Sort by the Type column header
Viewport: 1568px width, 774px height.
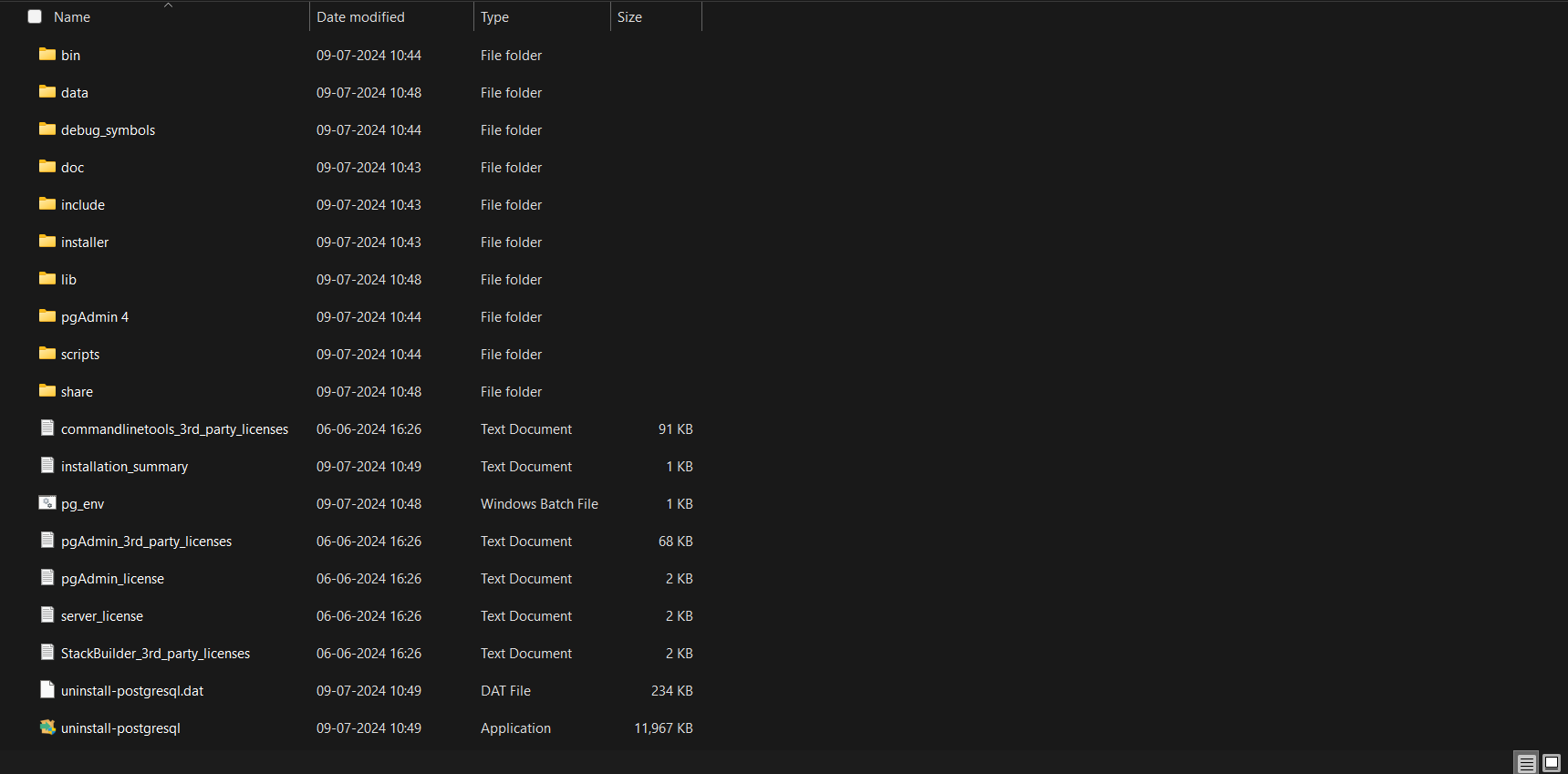[x=494, y=17]
